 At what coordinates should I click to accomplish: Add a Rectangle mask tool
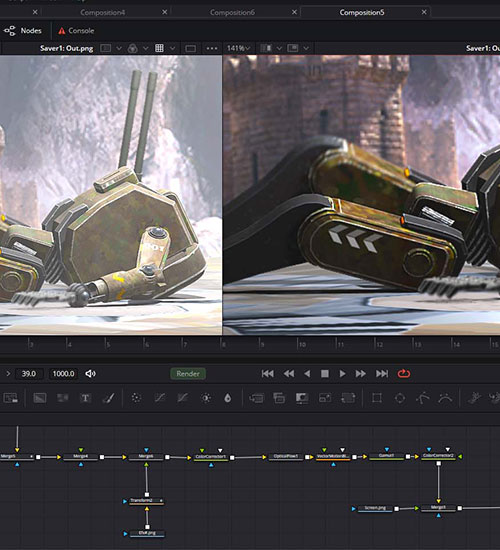click(377, 398)
